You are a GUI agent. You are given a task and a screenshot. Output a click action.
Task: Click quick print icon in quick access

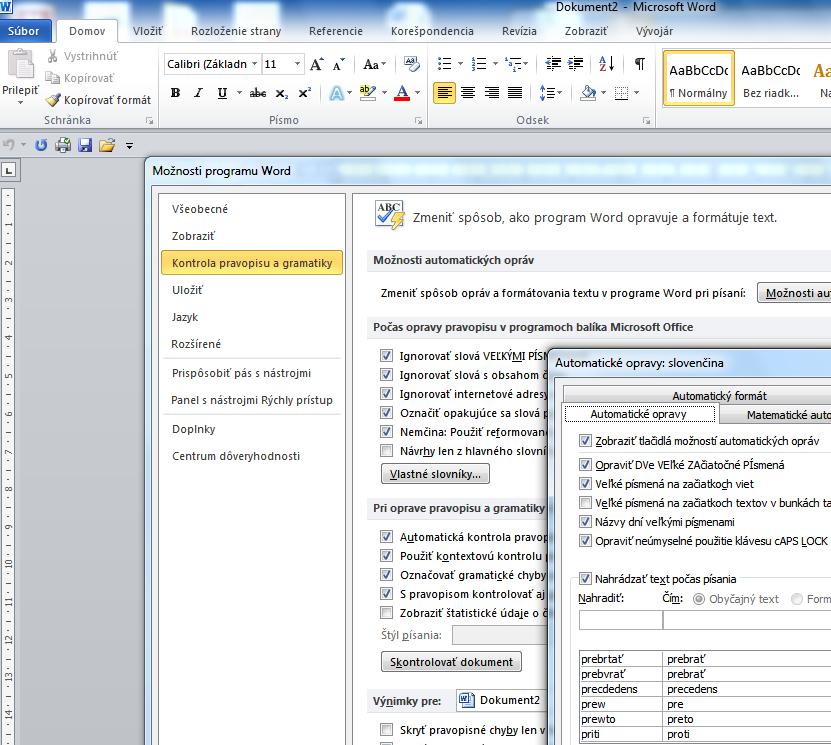click(63, 145)
